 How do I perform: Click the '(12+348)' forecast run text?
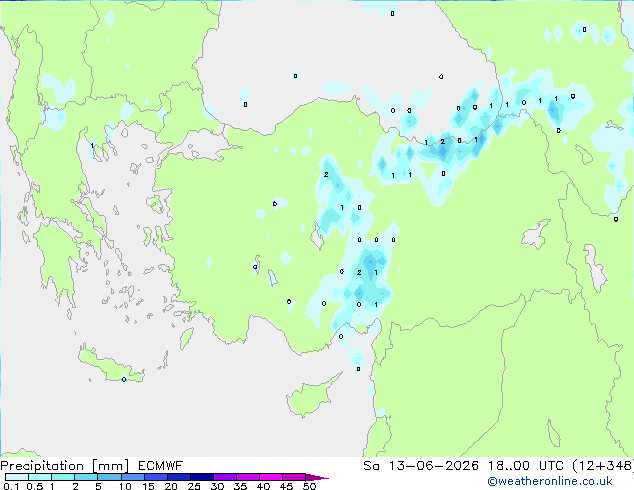[603, 466]
